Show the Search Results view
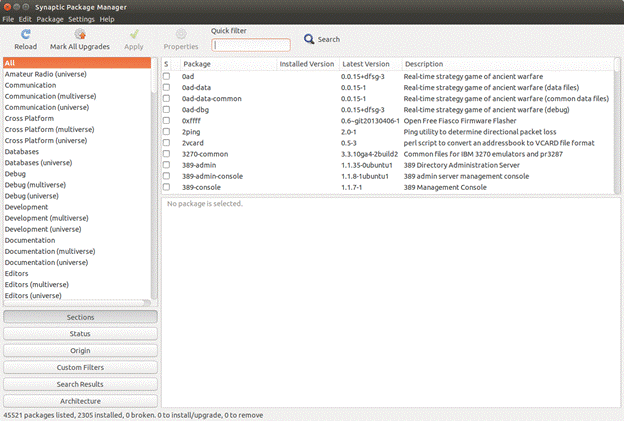Image resolution: width=624 pixels, height=421 pixels. point(80,384)
